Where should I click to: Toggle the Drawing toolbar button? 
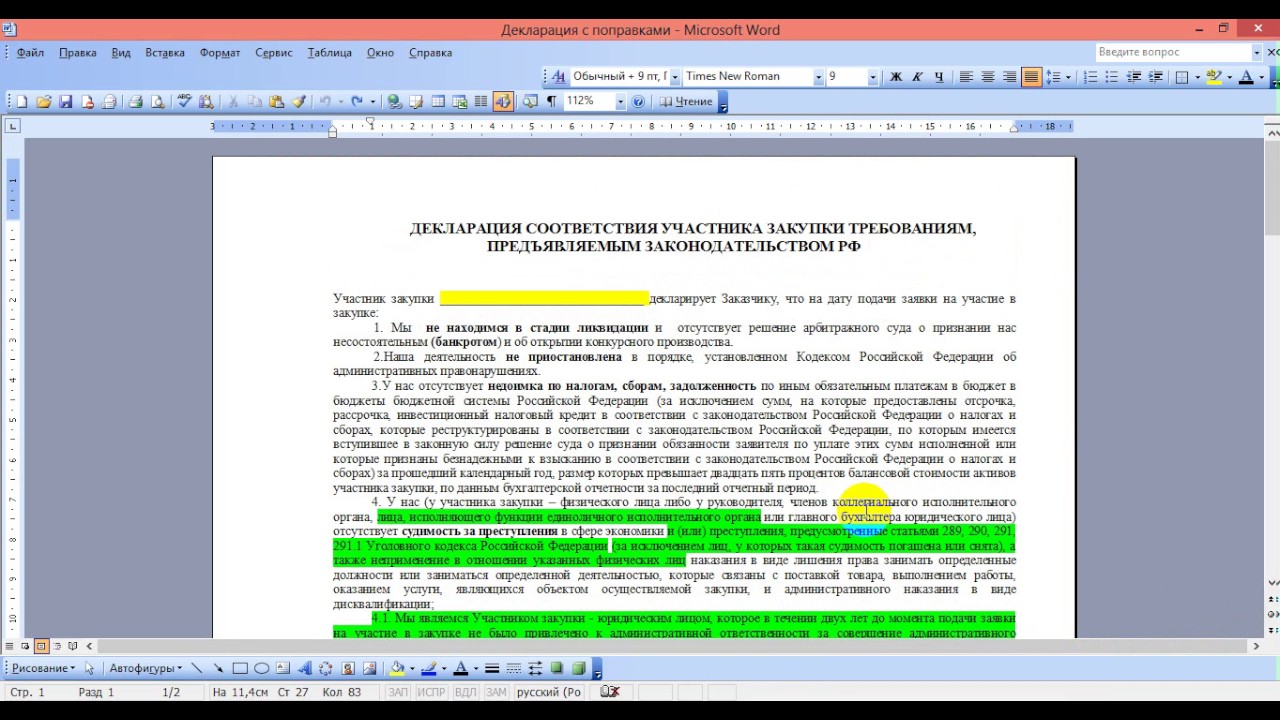pos(503,101)
